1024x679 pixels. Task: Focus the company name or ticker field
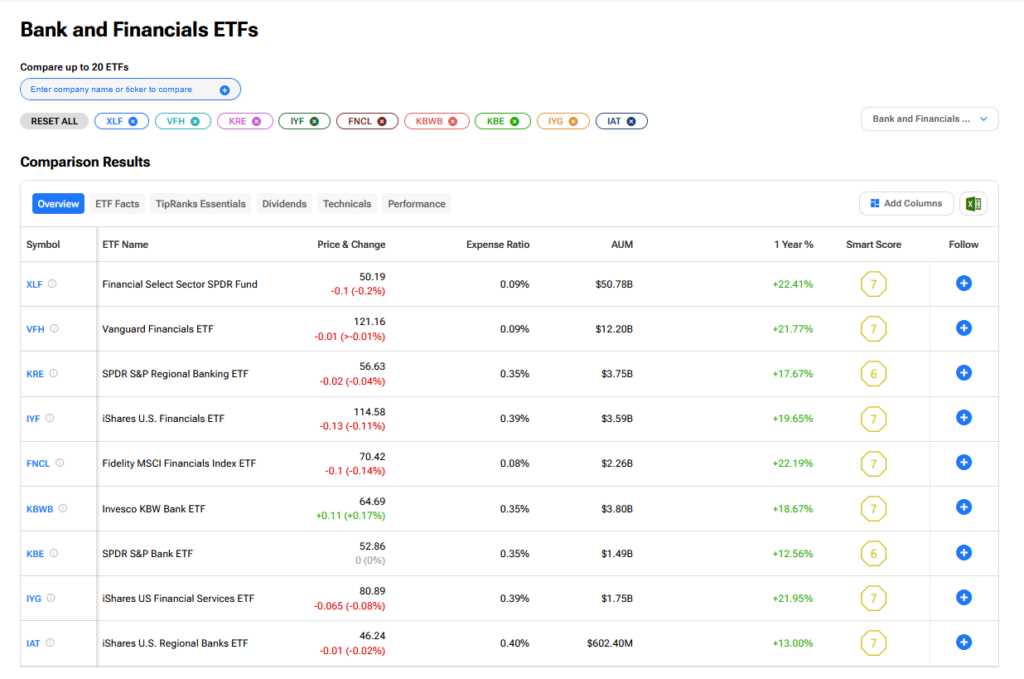[x=130, y=89]
